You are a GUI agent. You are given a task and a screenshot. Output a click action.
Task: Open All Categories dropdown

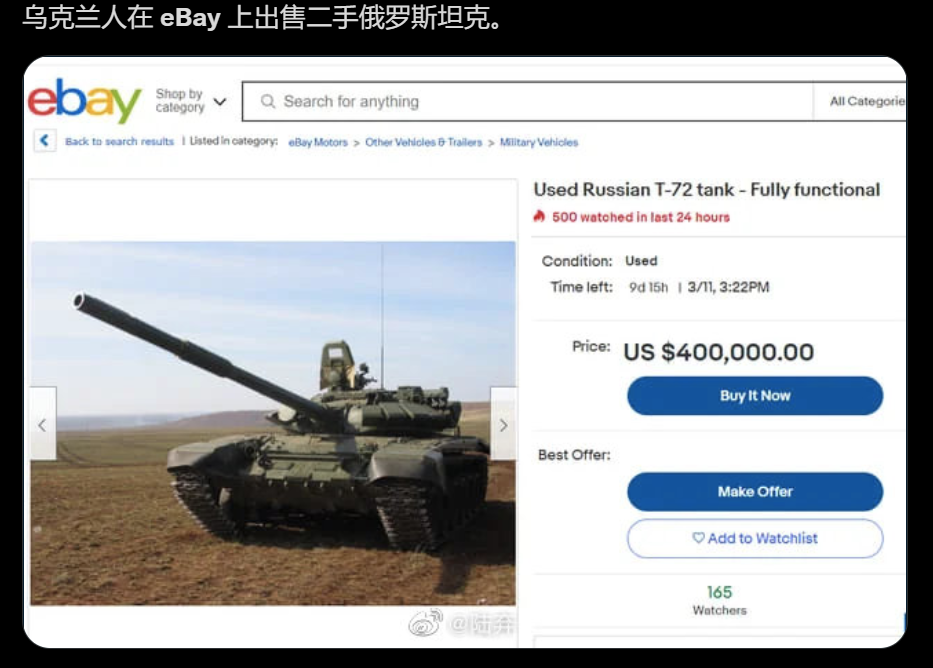tap(866, 101)
